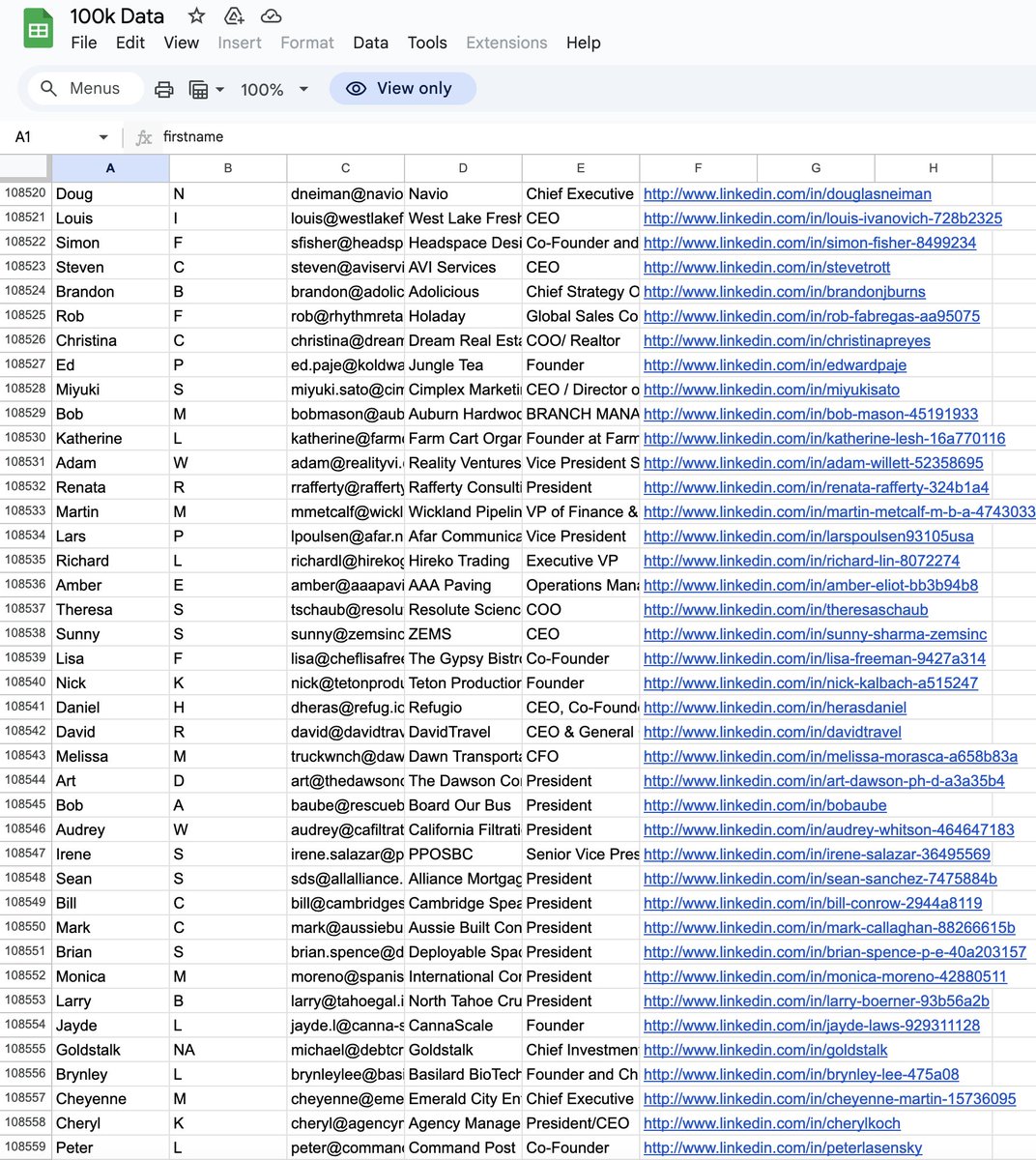Viewport: 1036px width, 1160px height.
Task: Click the View only button
Action: (403, 88)
